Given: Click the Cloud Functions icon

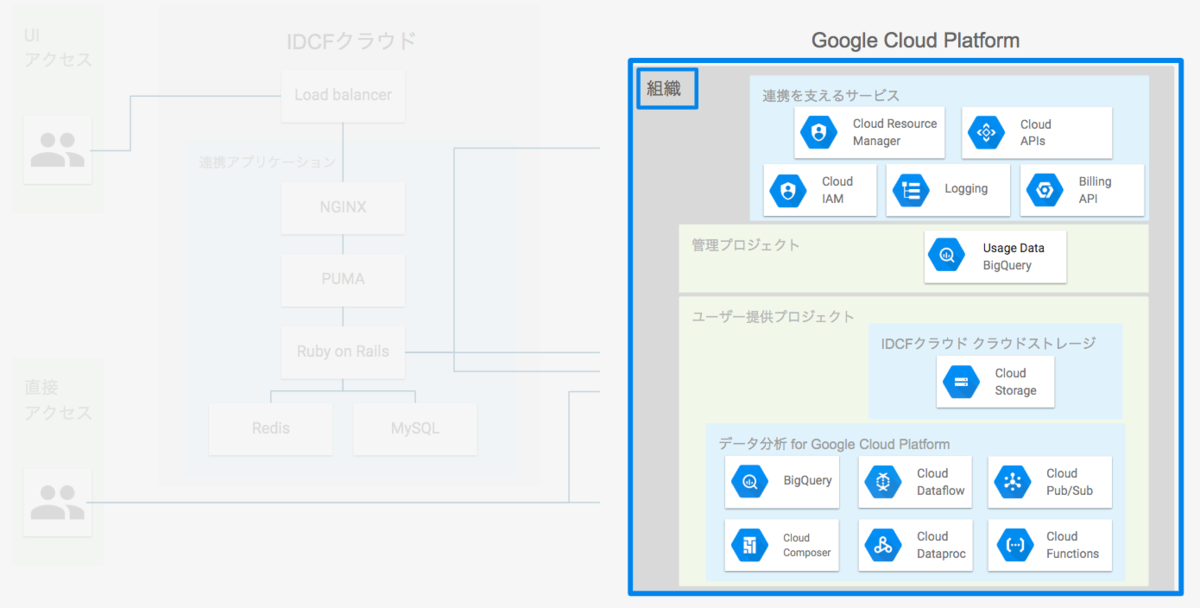Looking at the screenshot, I should [1013, 545].
